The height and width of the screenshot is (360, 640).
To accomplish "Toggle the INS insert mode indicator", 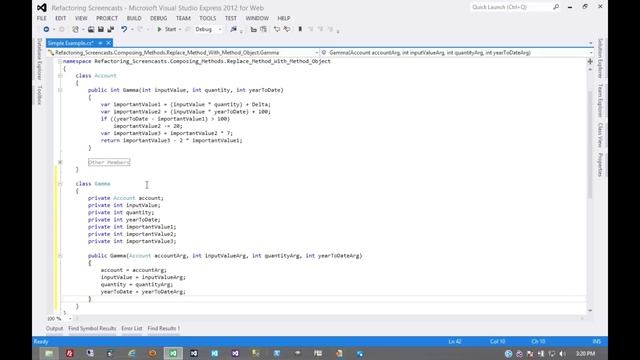I will [x=596, y=342].
